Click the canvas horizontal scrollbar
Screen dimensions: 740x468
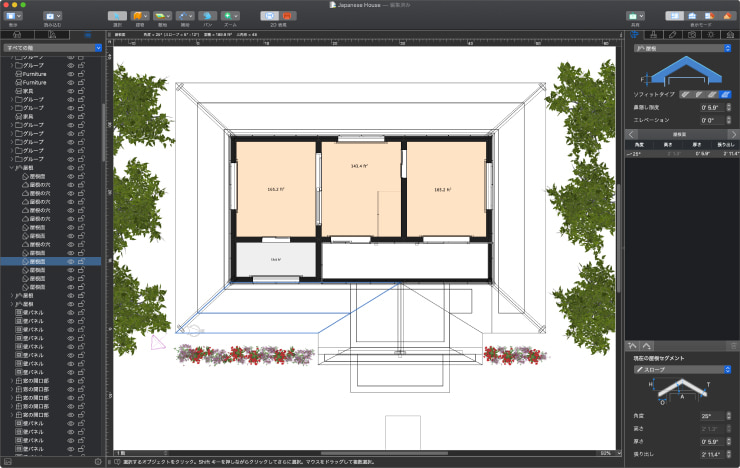(385, 453)
